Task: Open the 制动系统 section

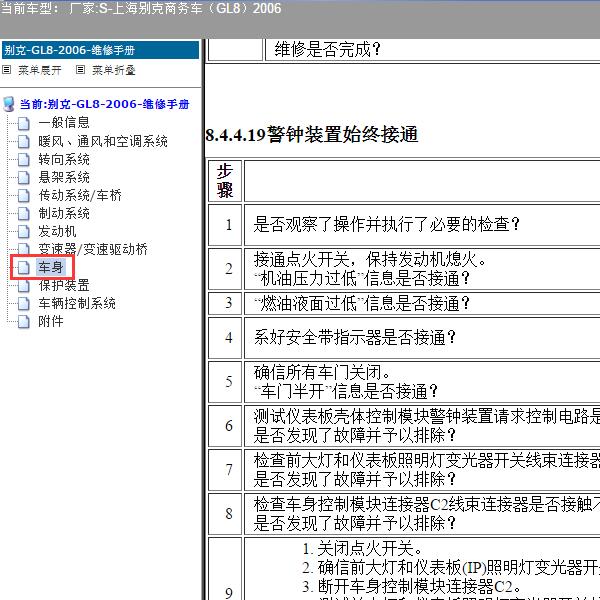Action: pos(64,213)
